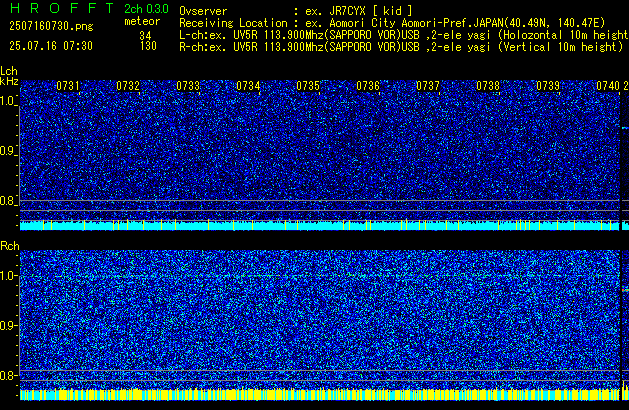
Task: Click the Lch channel label
Action: coord(9,71)
